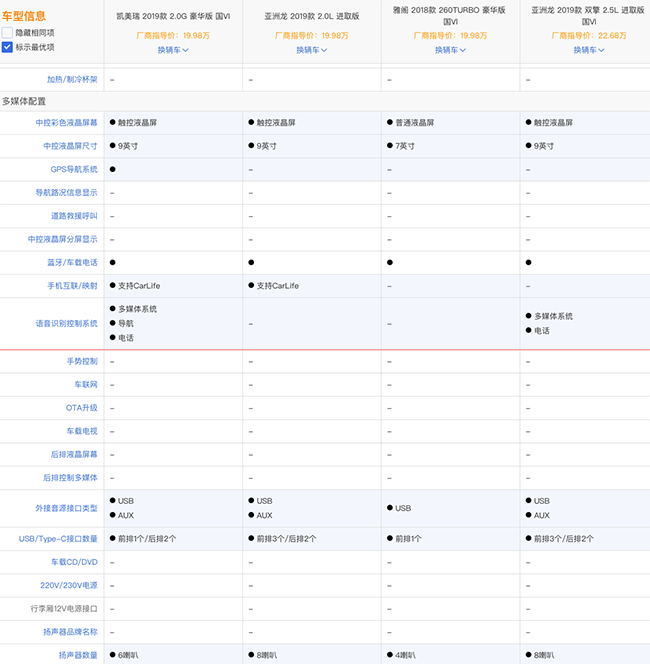The image size is (650, 664).
Task: Click the 亚洲龙 2019款 2.0L 进取版 title
Action: (312, 17)
